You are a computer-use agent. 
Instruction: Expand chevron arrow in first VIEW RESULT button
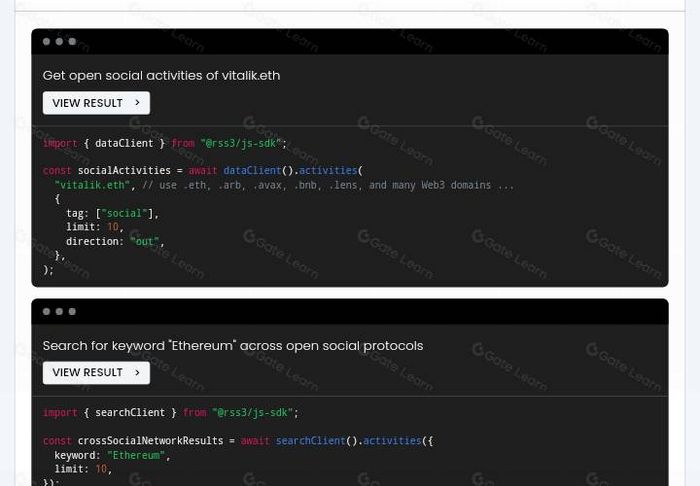(137, 103)
